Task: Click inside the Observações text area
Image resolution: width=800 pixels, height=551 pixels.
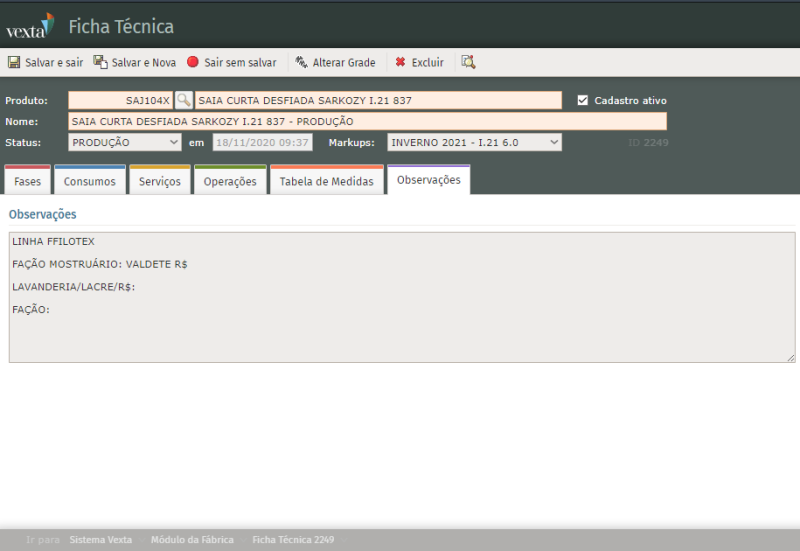Action: 400,320
